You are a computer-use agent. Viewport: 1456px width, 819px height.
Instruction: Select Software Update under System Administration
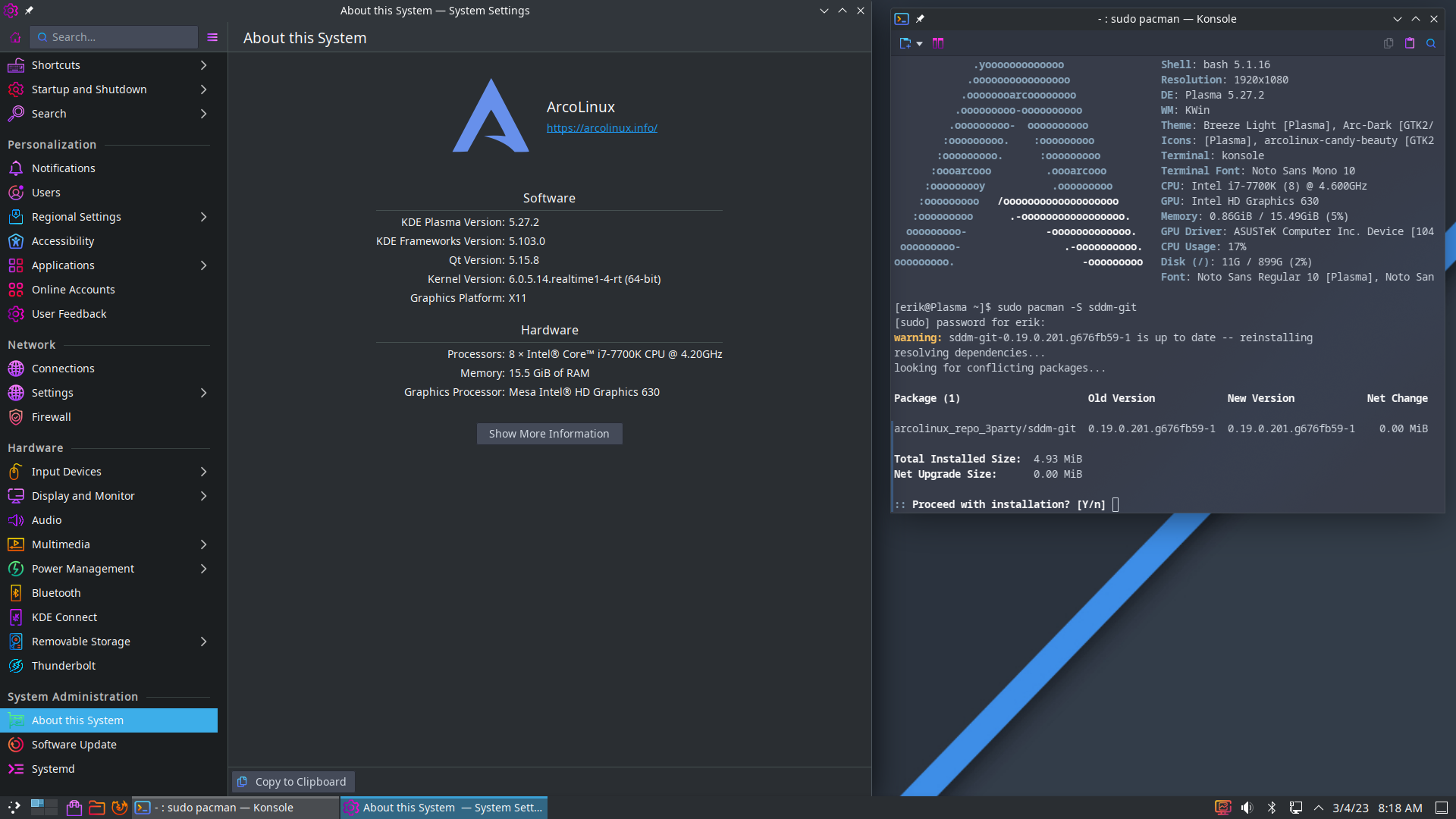74,745
